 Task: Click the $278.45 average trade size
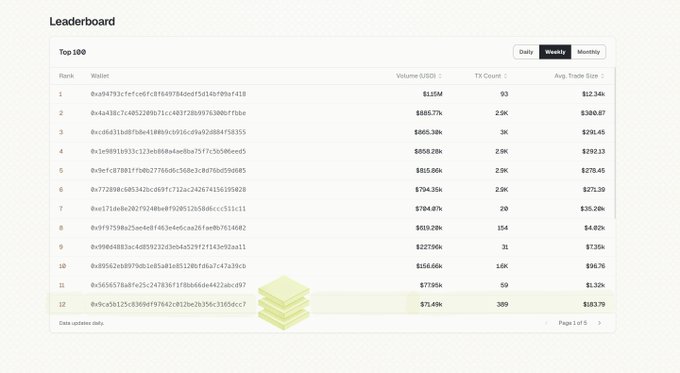593,170
